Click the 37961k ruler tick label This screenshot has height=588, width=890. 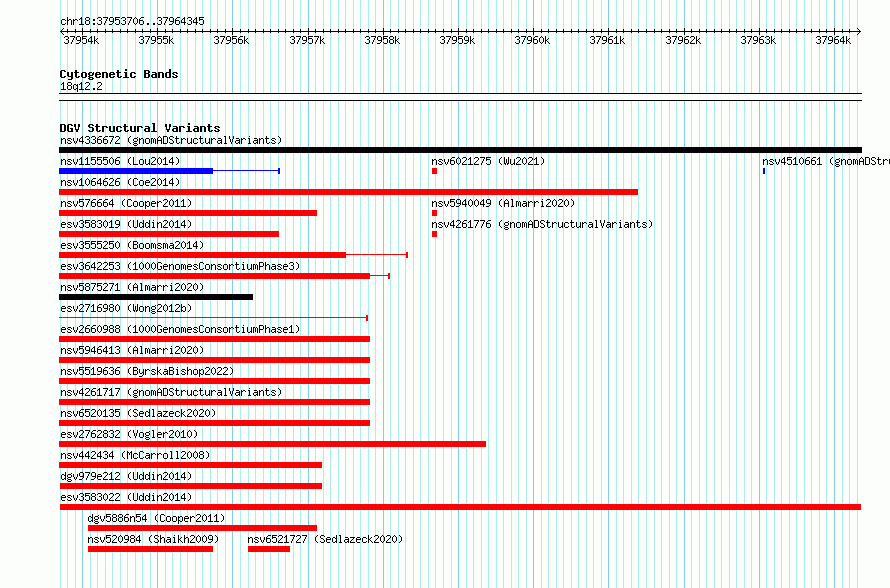(607, 40)
